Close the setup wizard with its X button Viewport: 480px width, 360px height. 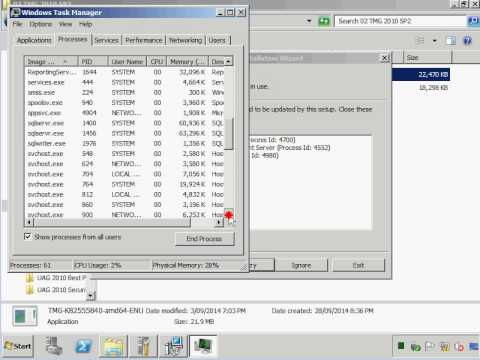coord(385,58)
